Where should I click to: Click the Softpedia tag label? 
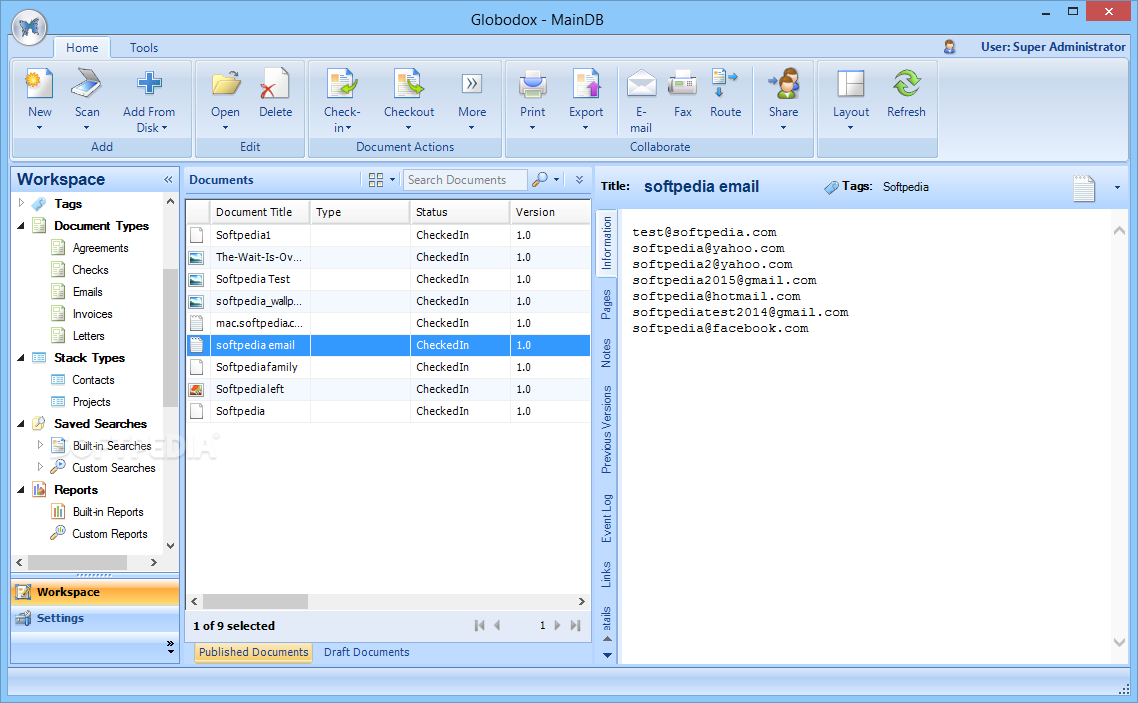click(x=906, y=187)
